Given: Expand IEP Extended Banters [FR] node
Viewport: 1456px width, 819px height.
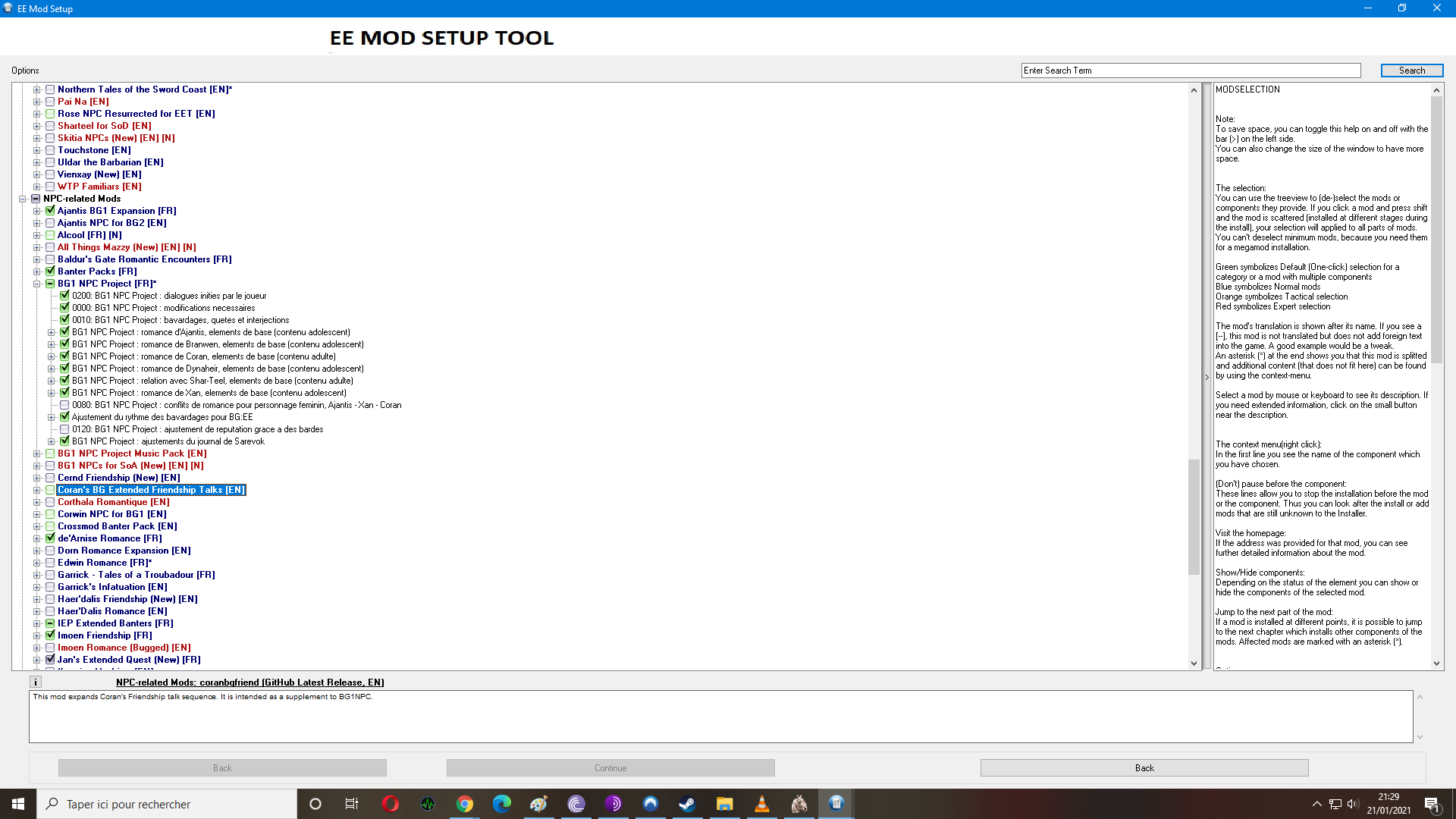Looking at the screenshot, I should (36, 623).
